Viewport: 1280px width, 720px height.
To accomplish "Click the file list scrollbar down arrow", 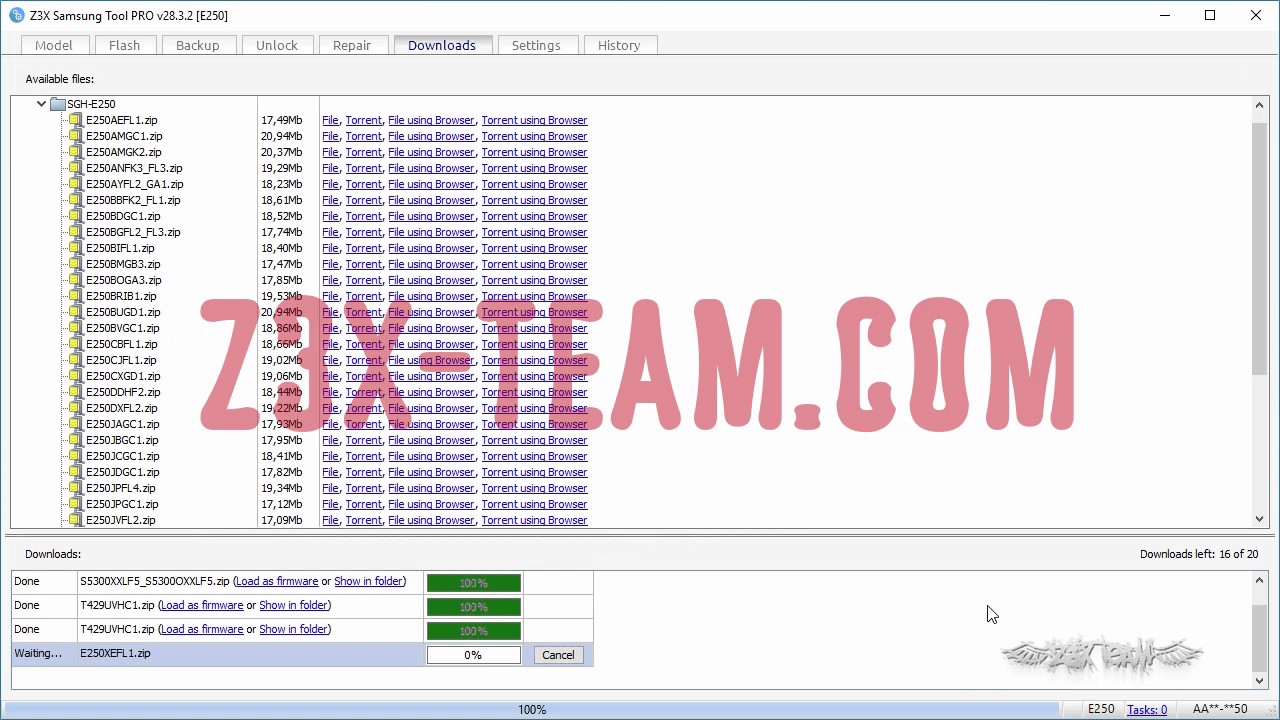I will (1260, 519).
